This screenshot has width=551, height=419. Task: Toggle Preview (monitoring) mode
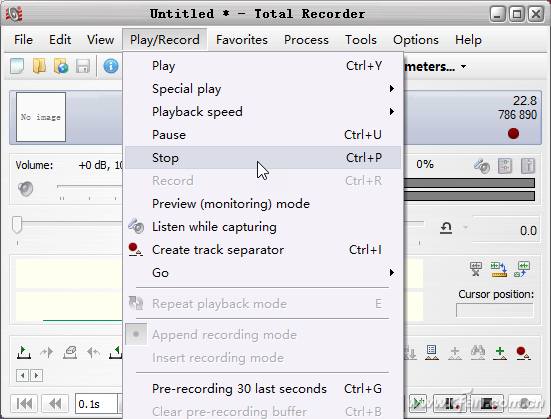(x=263, y=204)
